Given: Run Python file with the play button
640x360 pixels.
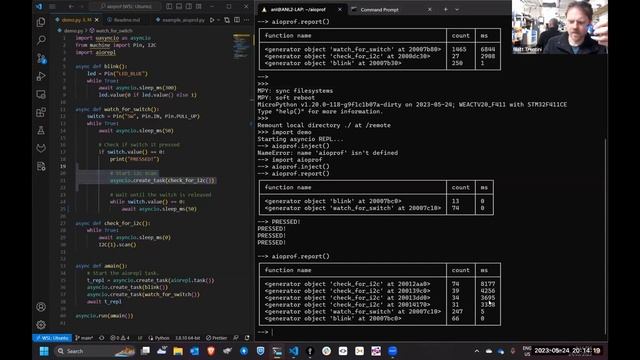Looking at the screenshot, I should click(212, 20).
